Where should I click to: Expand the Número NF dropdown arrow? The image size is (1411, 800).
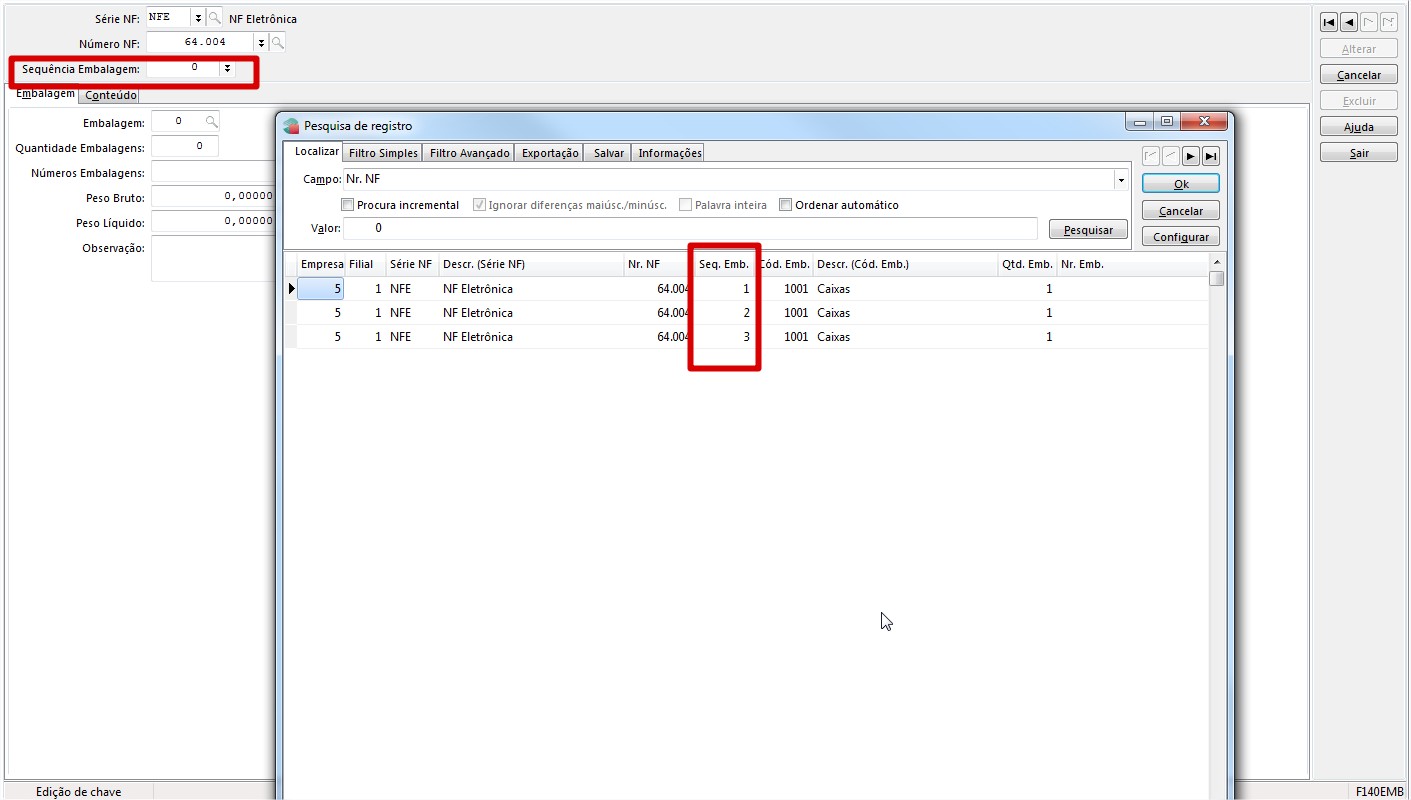click(x=261, y=43)
